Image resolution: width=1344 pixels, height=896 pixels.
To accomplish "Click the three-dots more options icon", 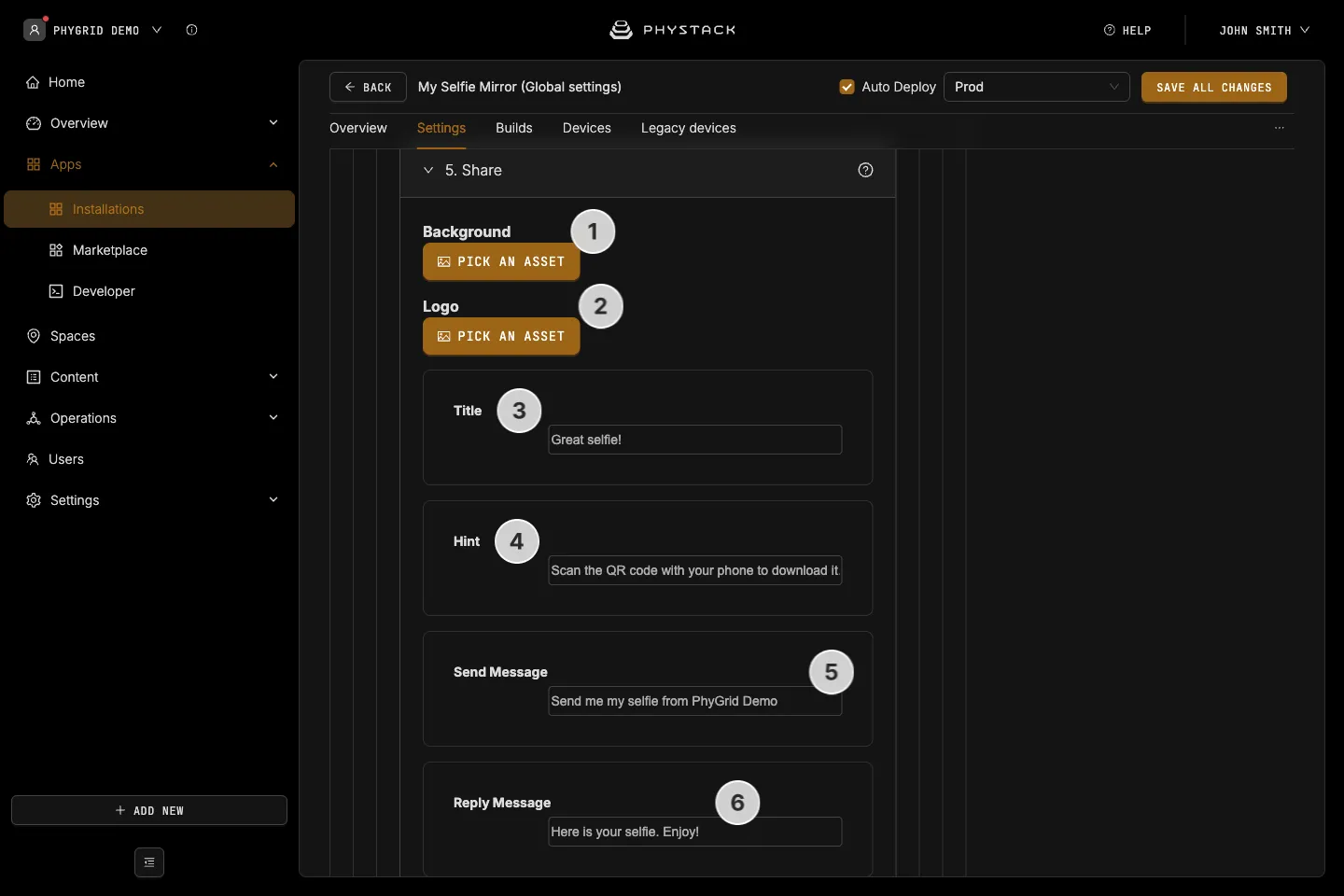I will pos(1280,128).
